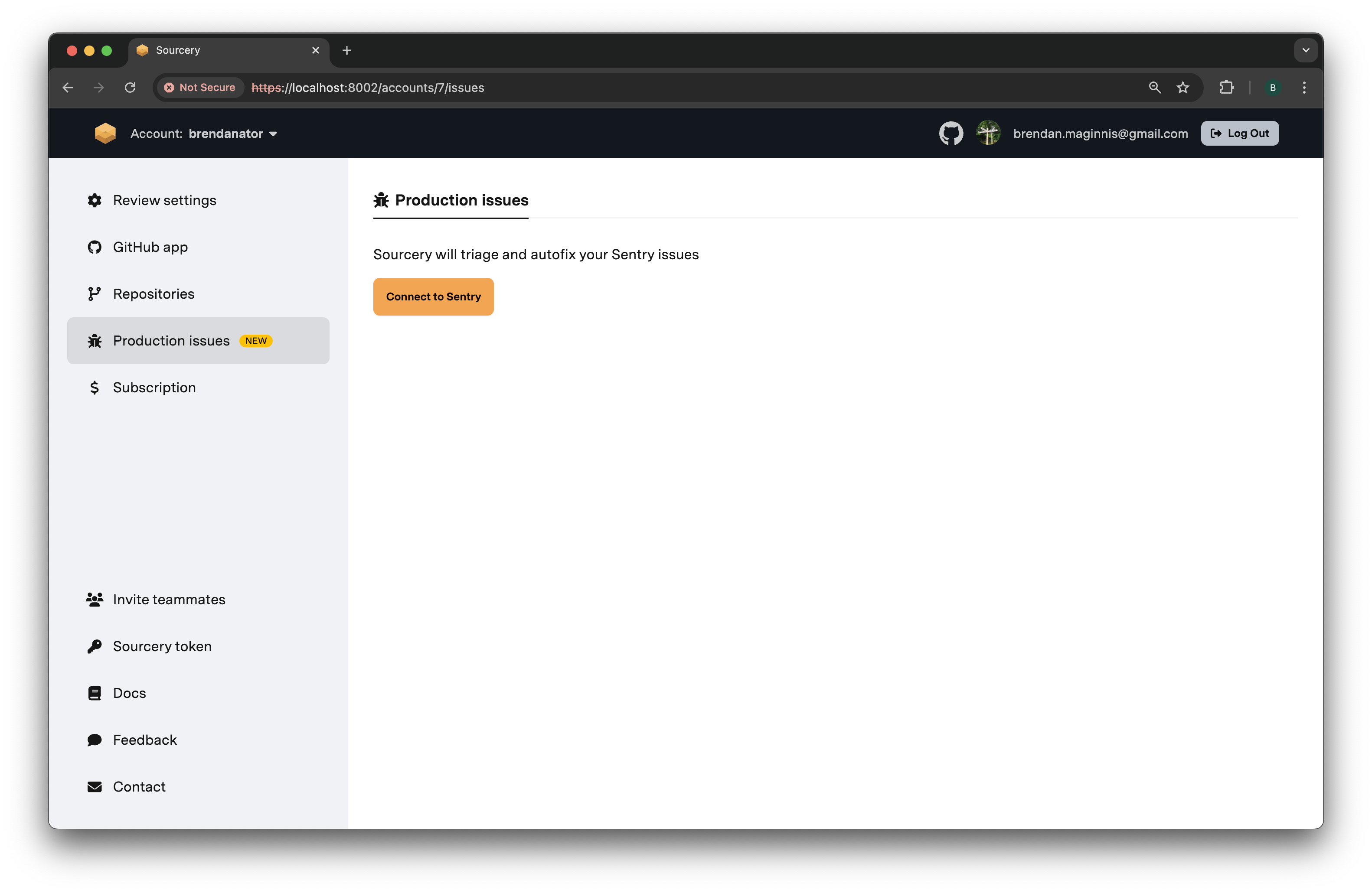Click the Not Secure site info chip
1372x893 pixels.
[200, 88]
